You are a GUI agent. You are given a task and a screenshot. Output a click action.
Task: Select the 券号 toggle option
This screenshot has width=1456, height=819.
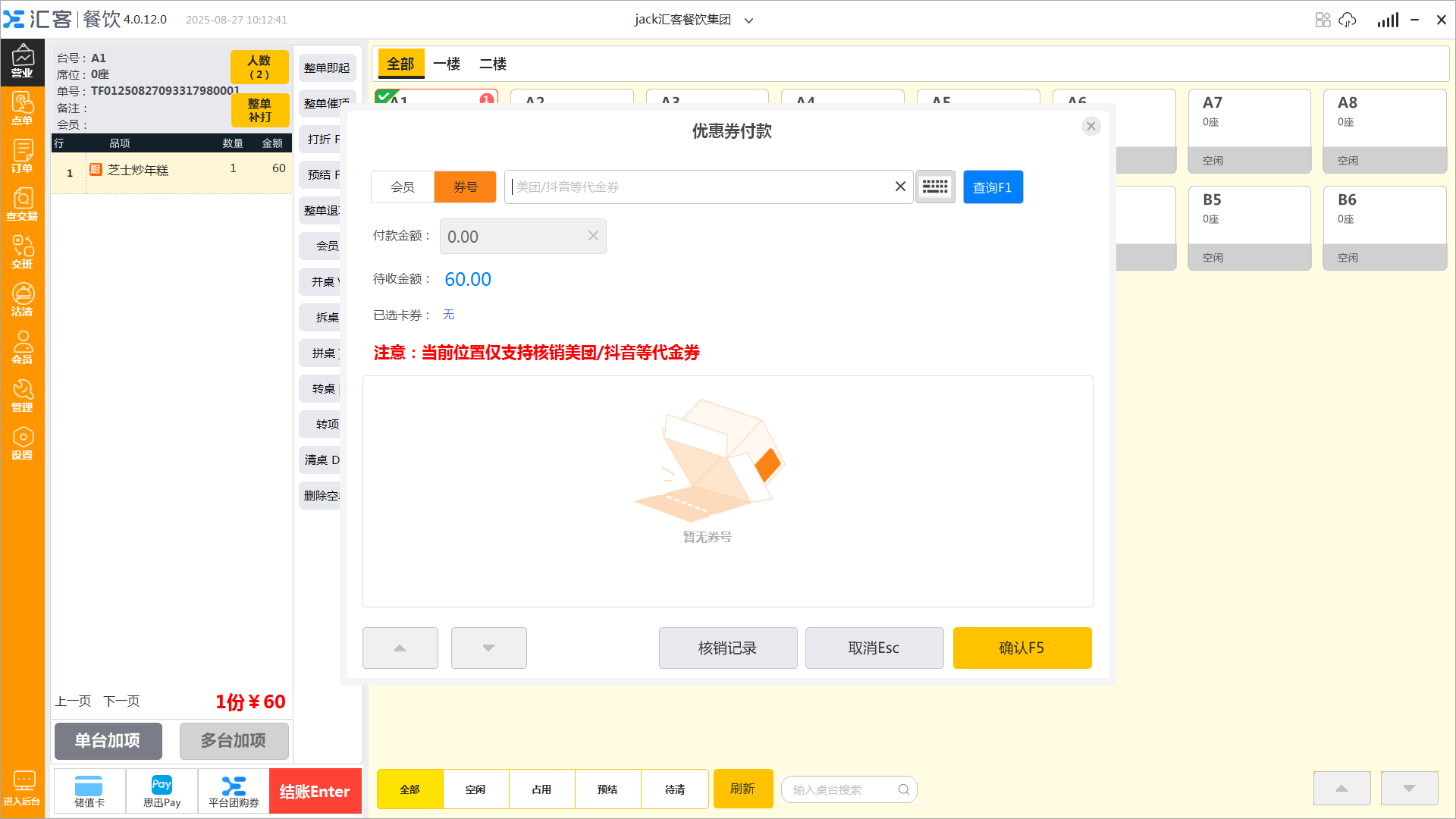click(465, 187)
